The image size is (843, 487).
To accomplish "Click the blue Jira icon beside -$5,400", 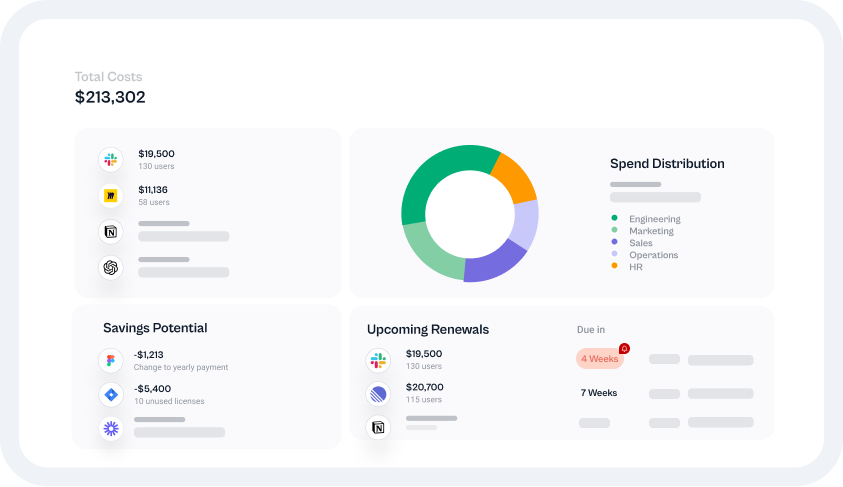I will [x=110, y=395].
